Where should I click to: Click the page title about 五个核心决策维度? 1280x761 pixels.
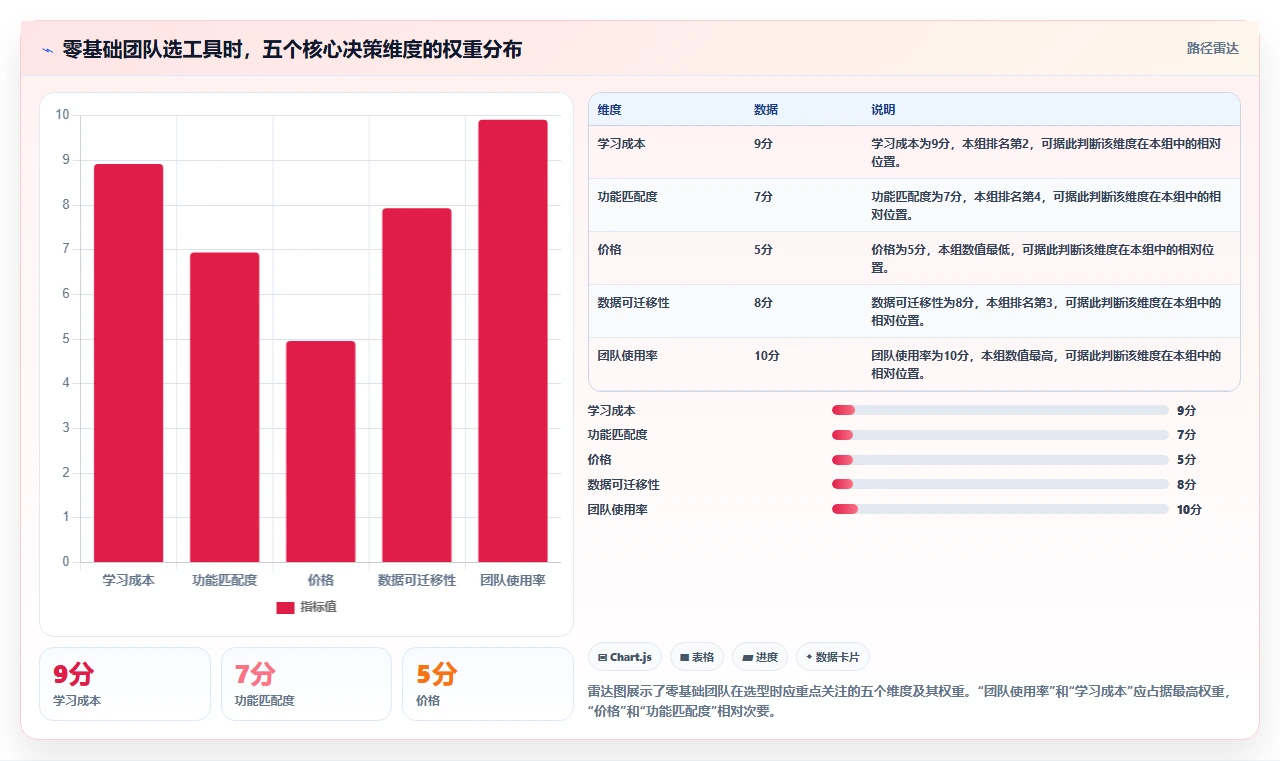[x=292, y=49]
